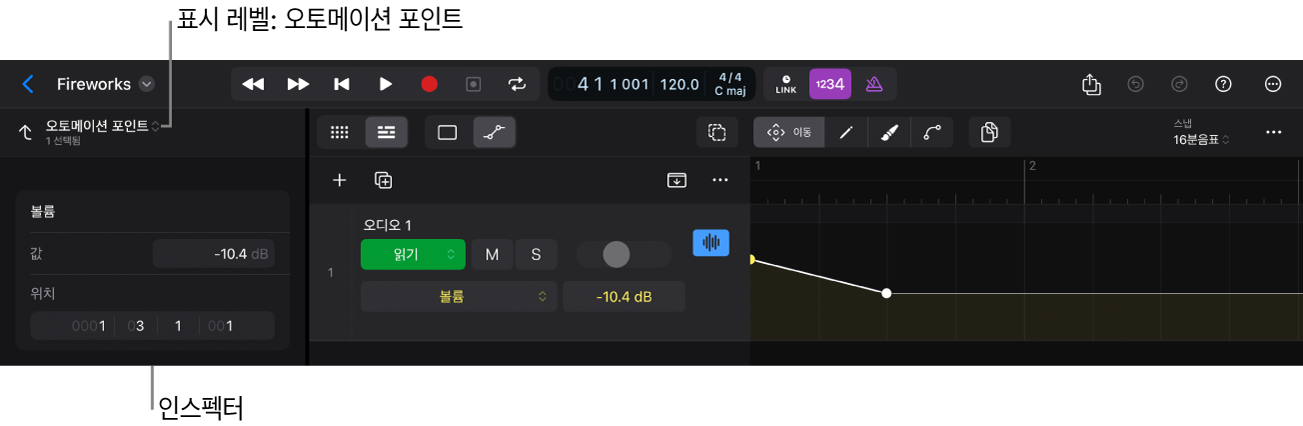The image size is (1303, 426).
Task: Click the Redo icon
Action: (1179, 84)
